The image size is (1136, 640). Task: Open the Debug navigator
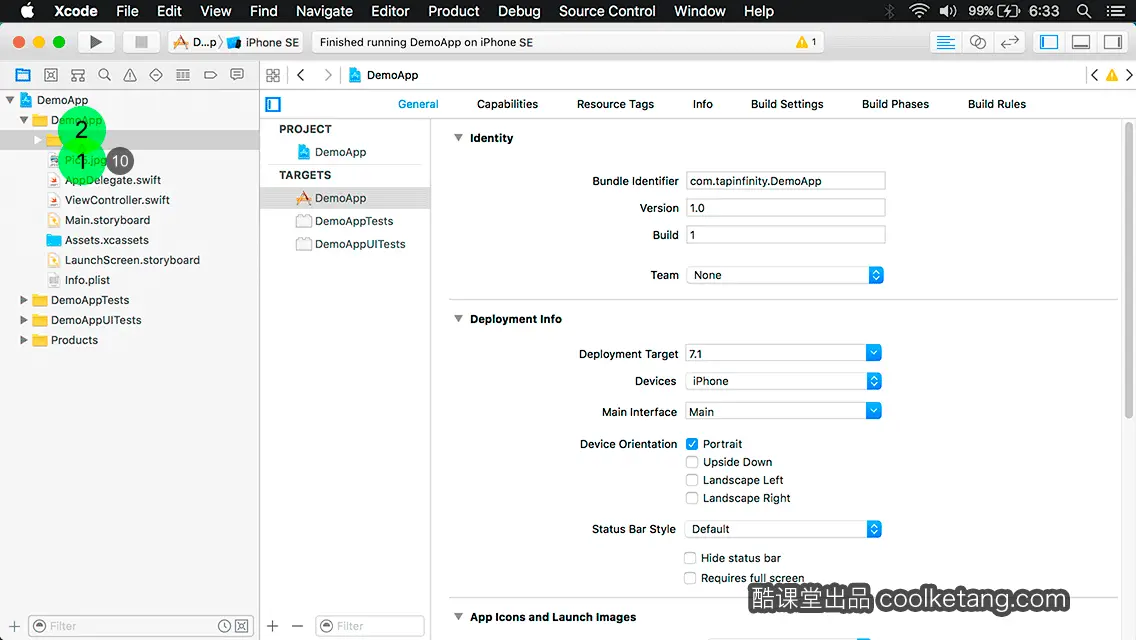click(183, 75)
